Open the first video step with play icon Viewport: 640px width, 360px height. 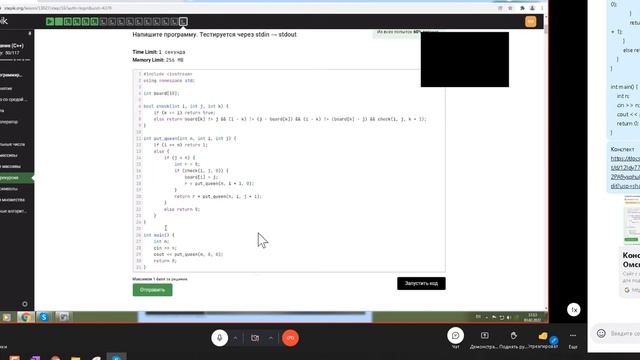click(x=50, y=22)
